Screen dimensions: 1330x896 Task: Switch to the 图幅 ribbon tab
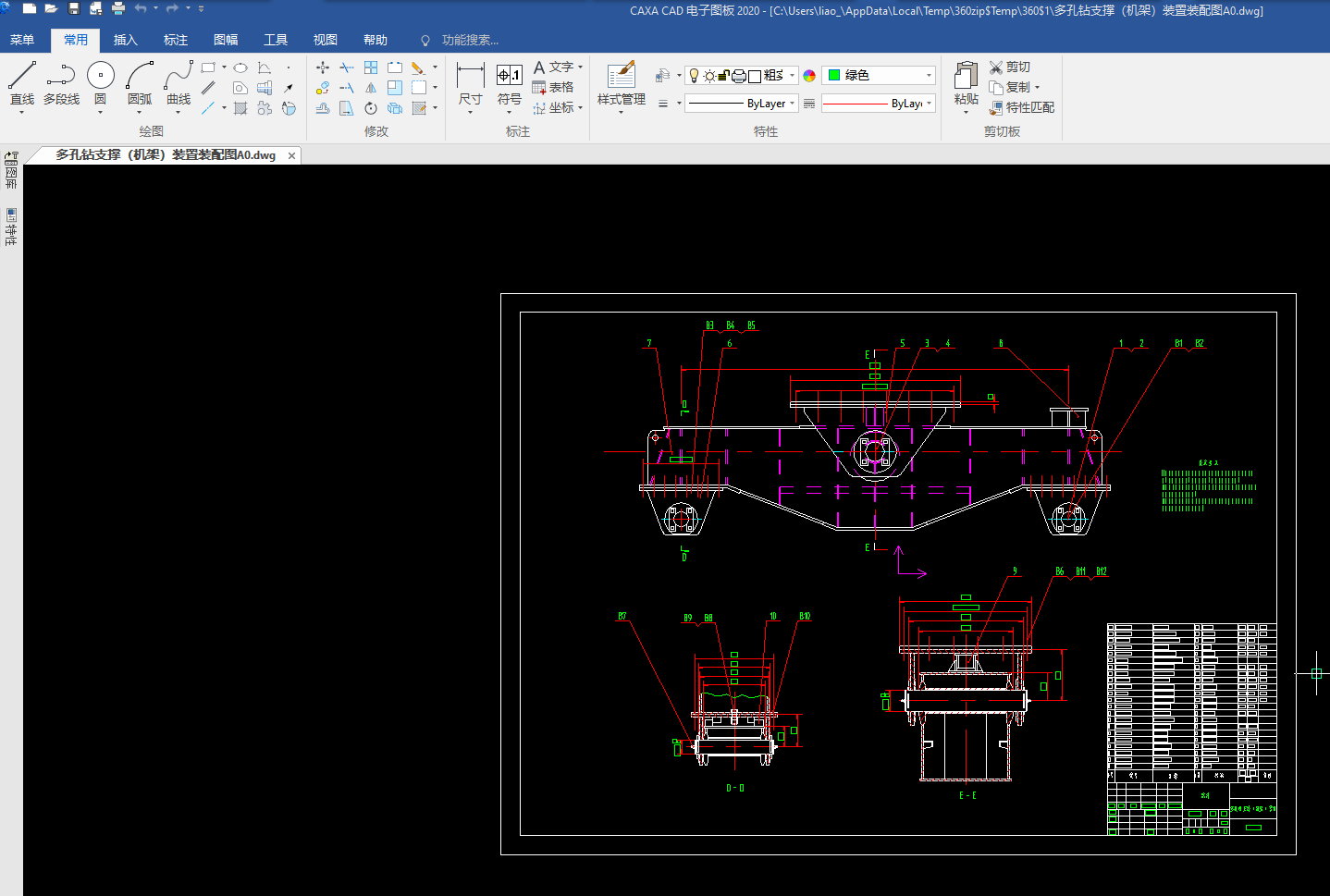click(226, 40)
